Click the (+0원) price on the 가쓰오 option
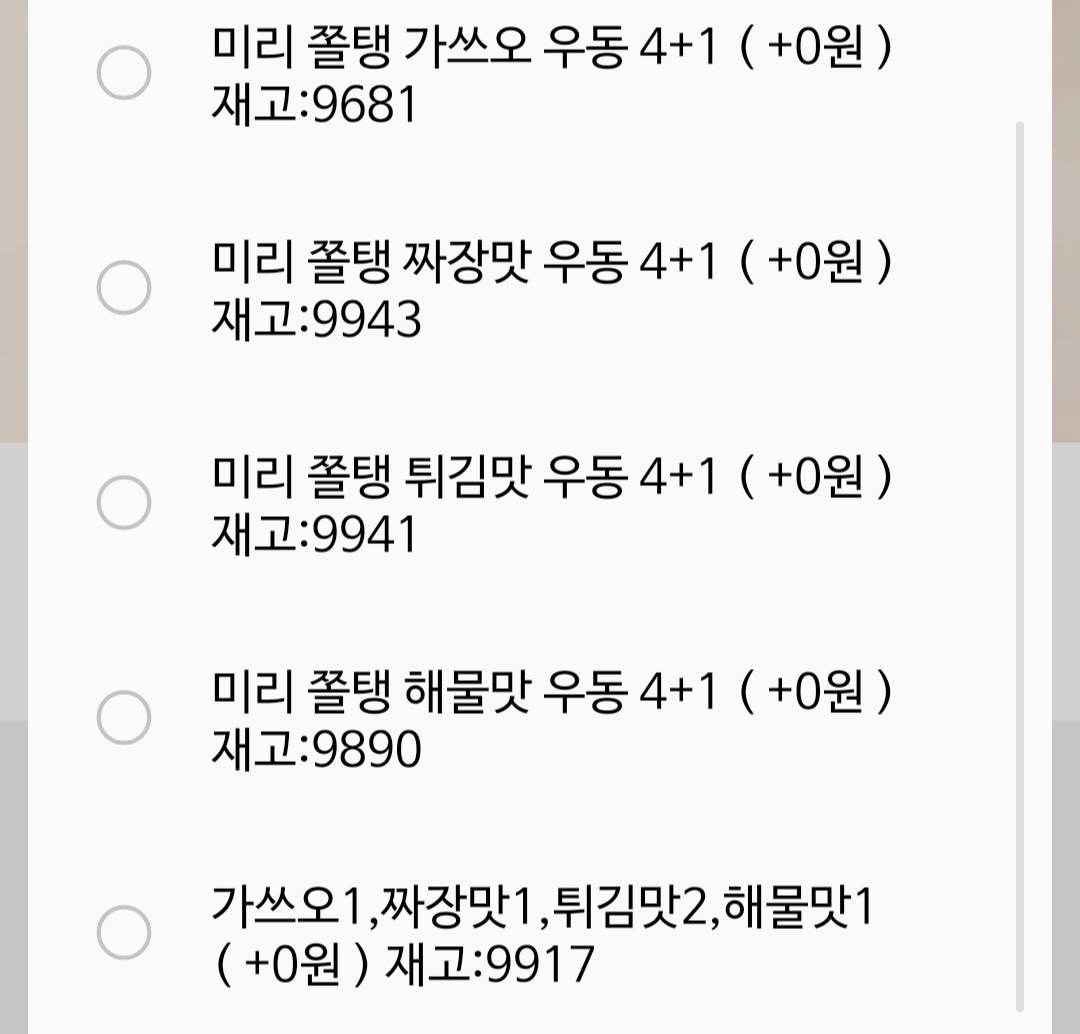The height and width of the screenshot is (1034, 1080). 815,50
